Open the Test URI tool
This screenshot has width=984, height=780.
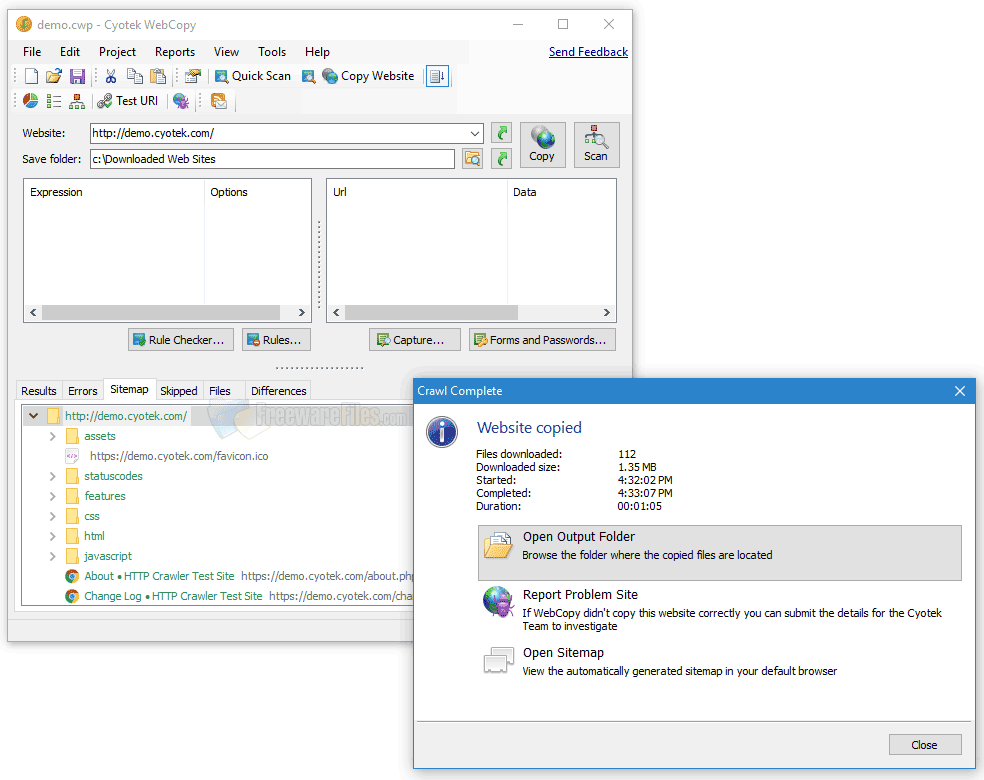click(x=127, y=100)
